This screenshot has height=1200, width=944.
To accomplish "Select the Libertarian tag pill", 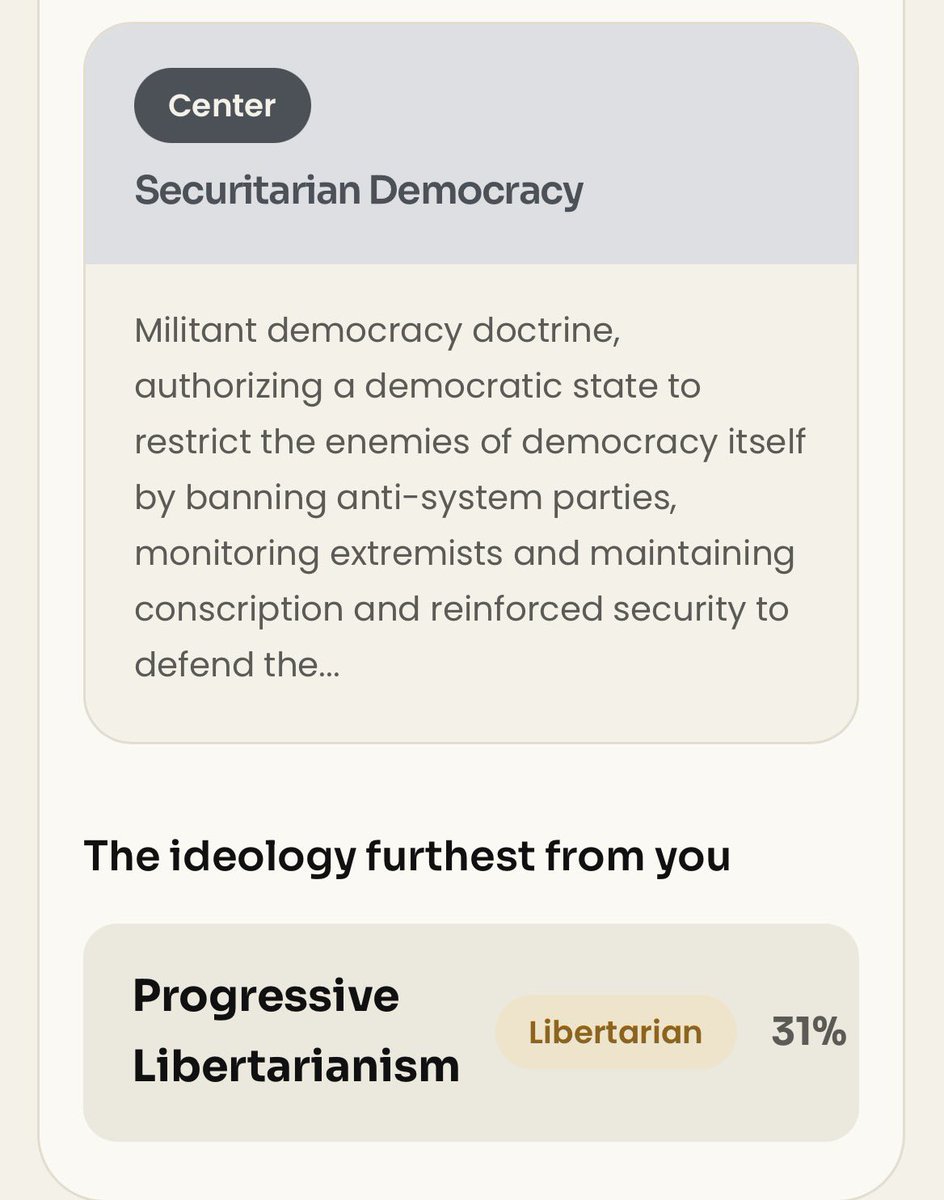I will tap(615, 1032).
